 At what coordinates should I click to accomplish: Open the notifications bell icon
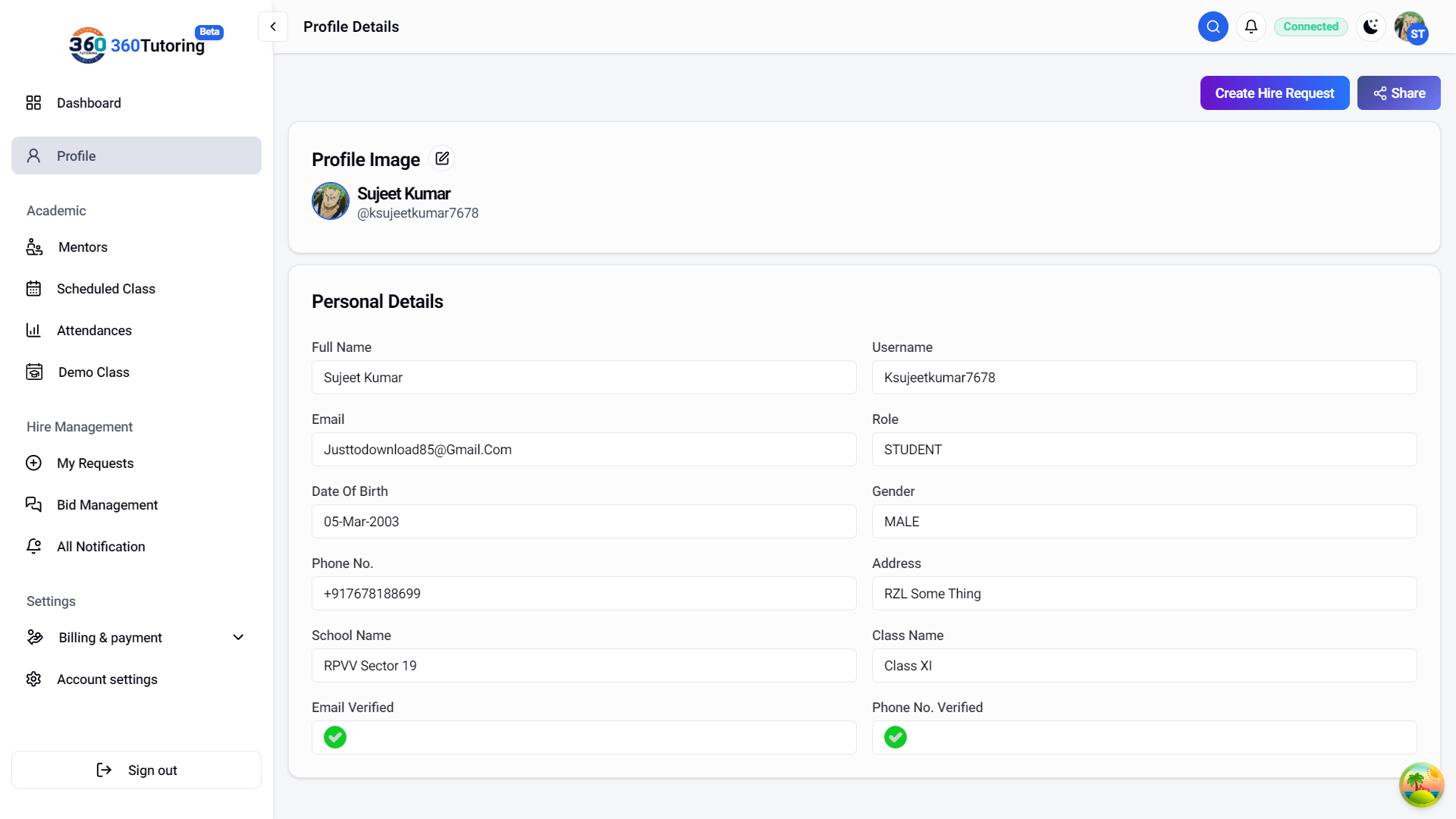coord(1251,27)
